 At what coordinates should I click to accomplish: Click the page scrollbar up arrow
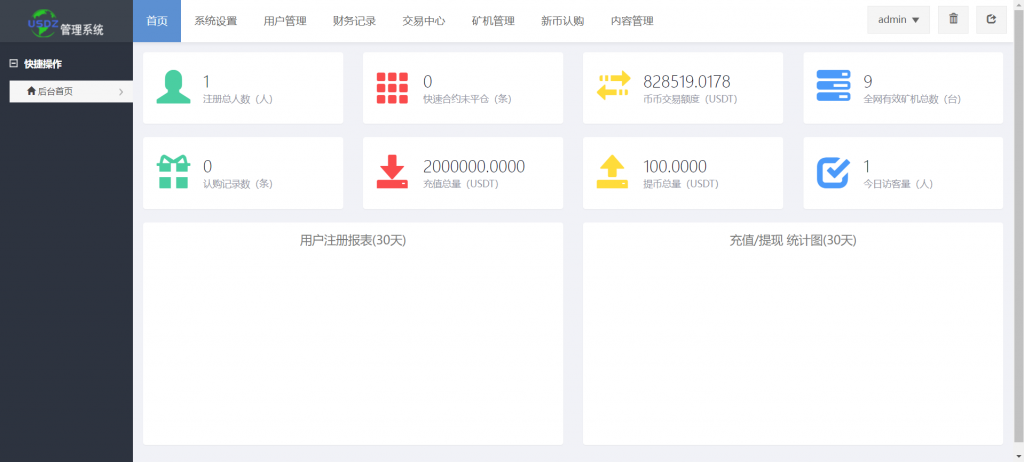pyautogui.click(x=1019, y=5)
